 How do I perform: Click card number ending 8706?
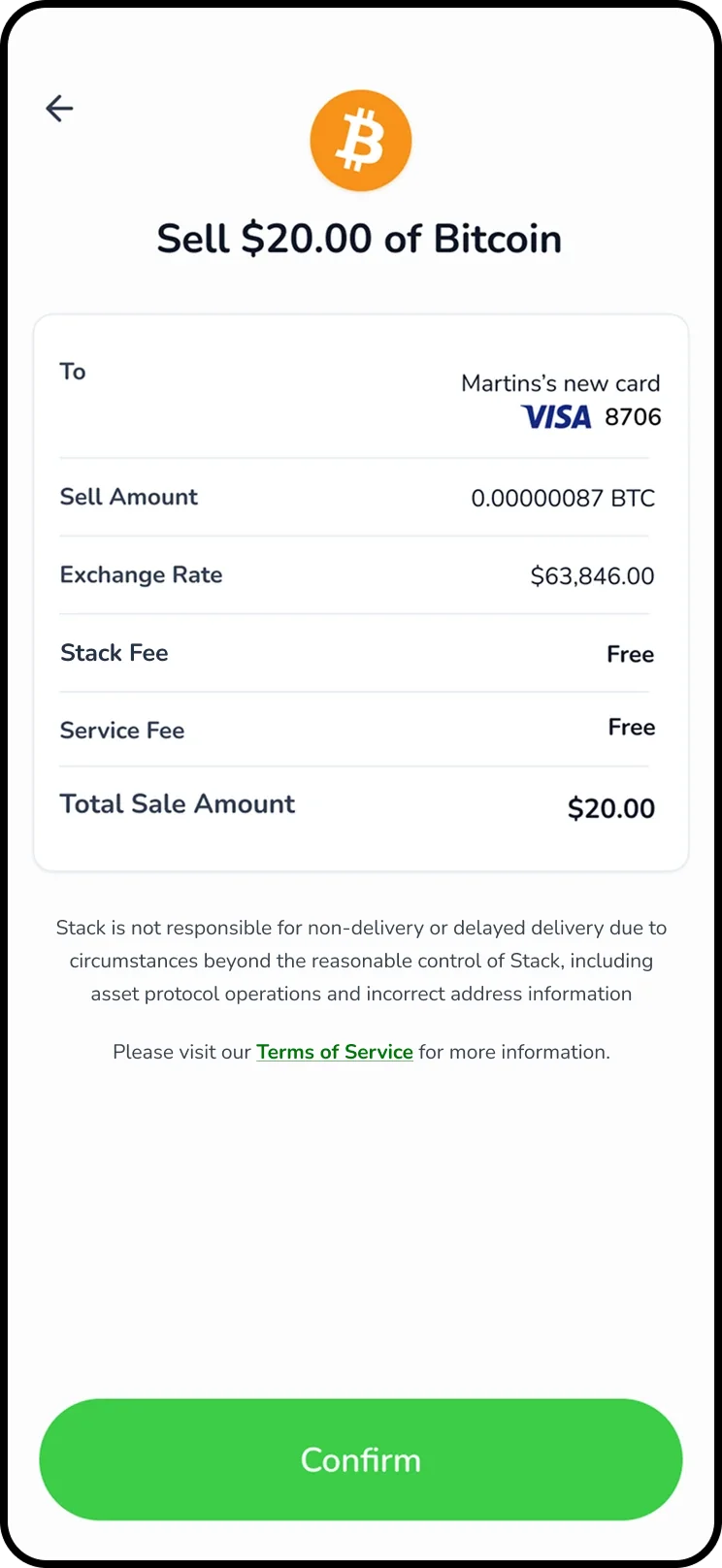(633, 417)
